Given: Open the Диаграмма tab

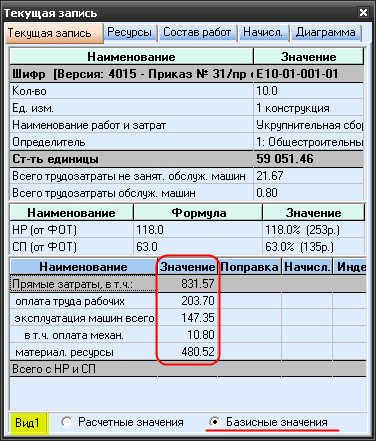Looking at the screenshot, I should click(326, 32).
